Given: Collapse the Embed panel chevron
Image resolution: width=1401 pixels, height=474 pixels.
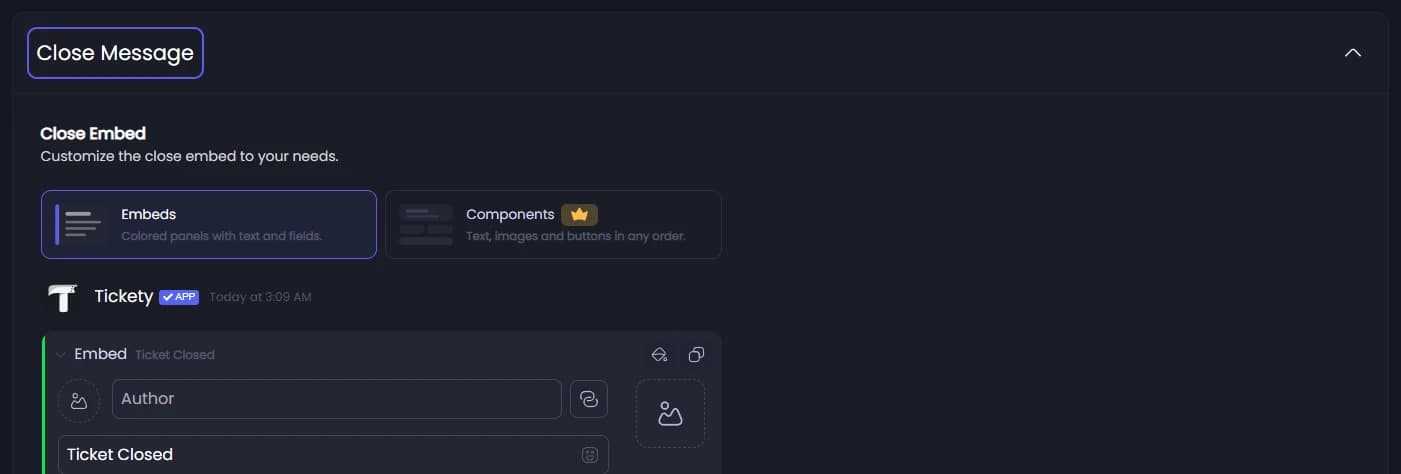Looking at the screenshot, I should pyautogui.click(x=61, y=354).
